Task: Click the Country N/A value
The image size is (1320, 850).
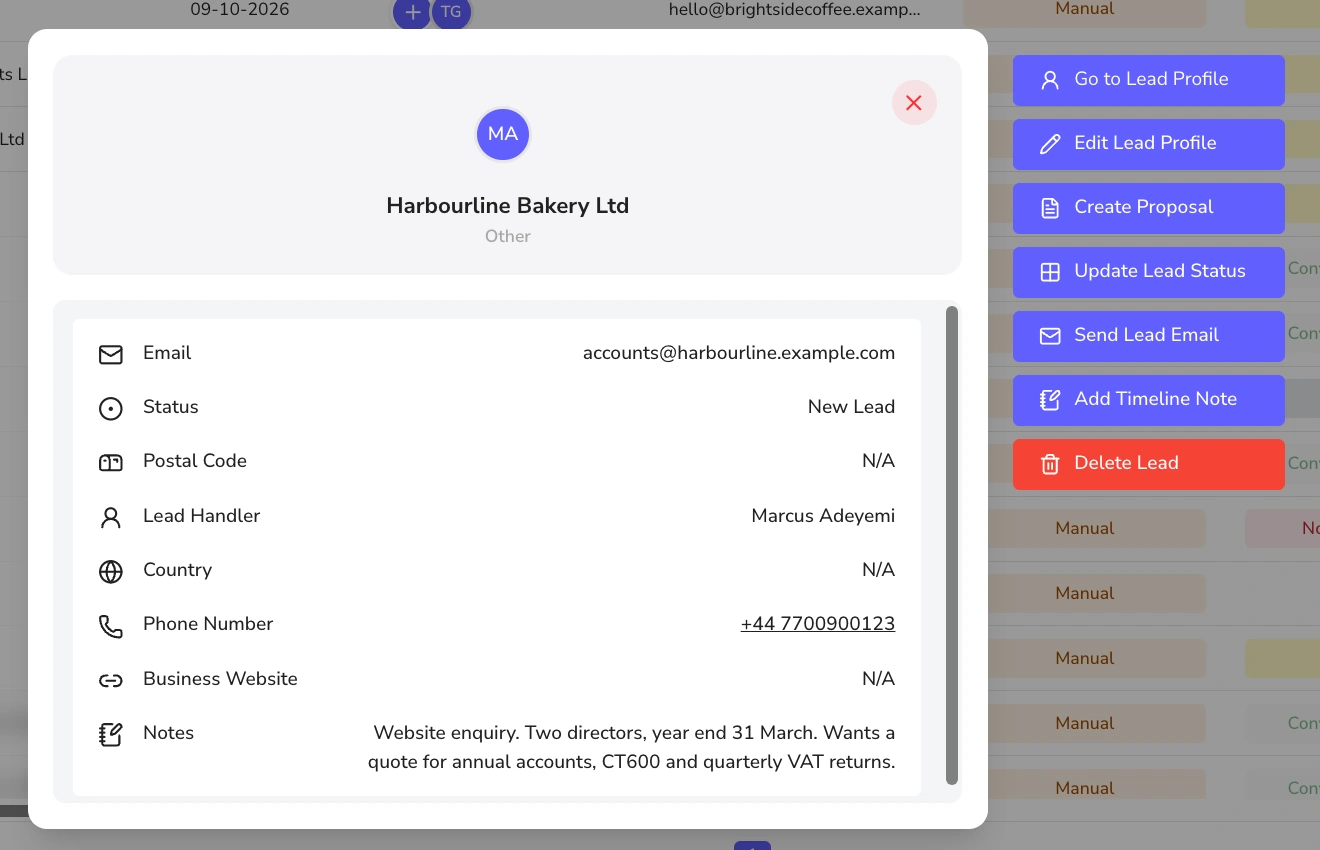Action: (x=878, y=570)
